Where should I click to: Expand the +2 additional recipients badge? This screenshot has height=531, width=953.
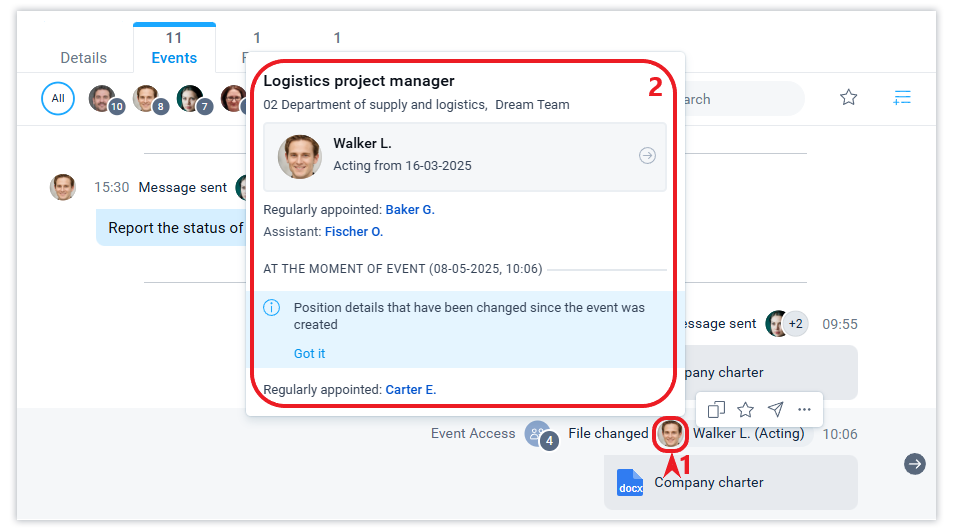(x=796, y=324)
